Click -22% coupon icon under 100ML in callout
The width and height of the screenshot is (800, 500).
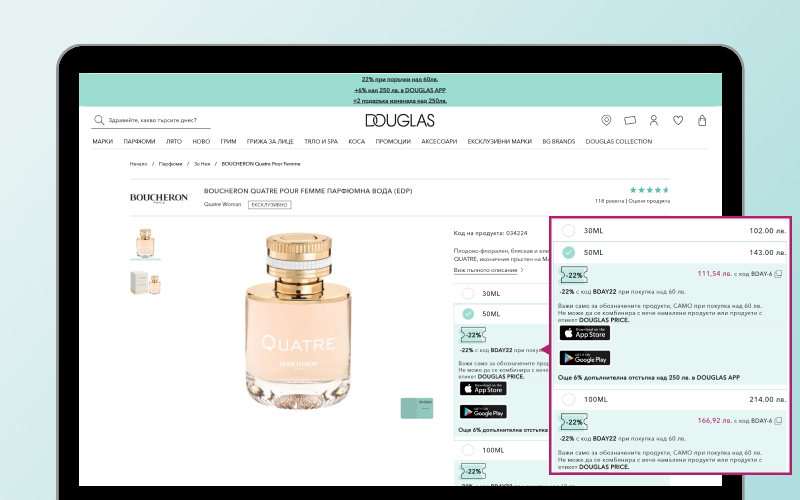pos(574,422)
